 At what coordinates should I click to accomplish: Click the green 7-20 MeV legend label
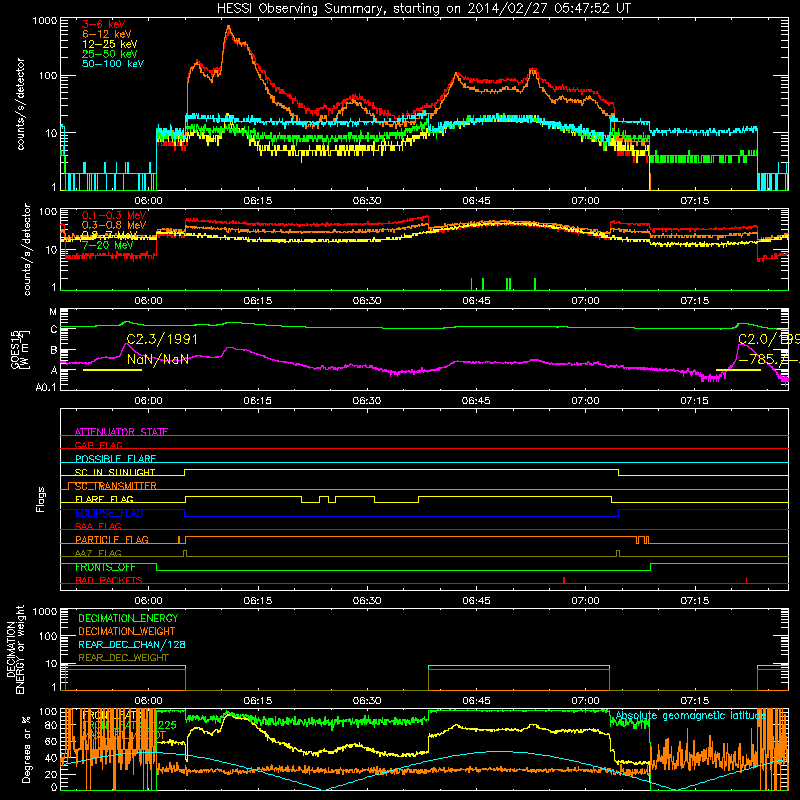point(108,245)
